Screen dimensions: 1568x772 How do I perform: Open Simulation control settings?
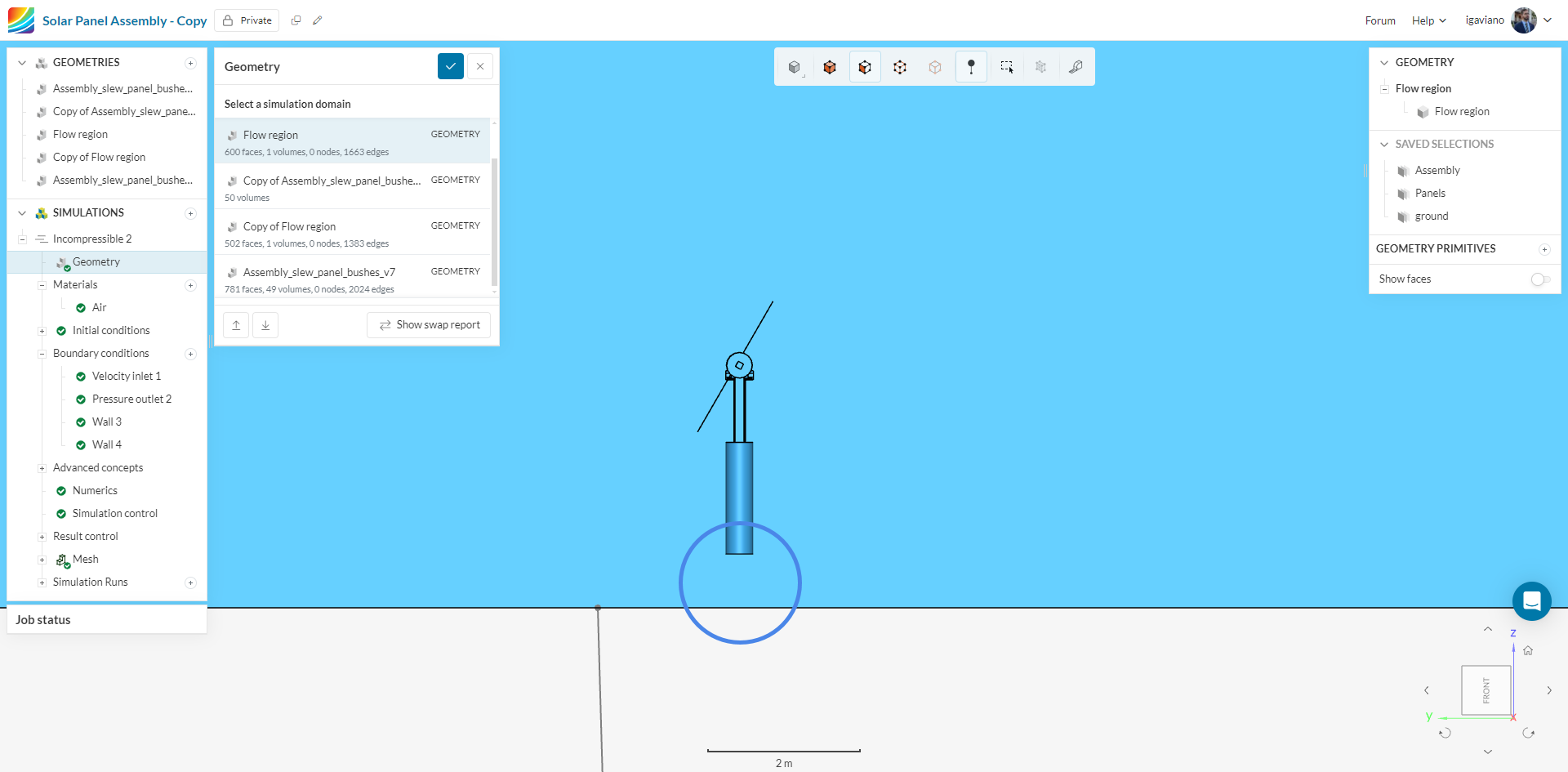(115, 514)
